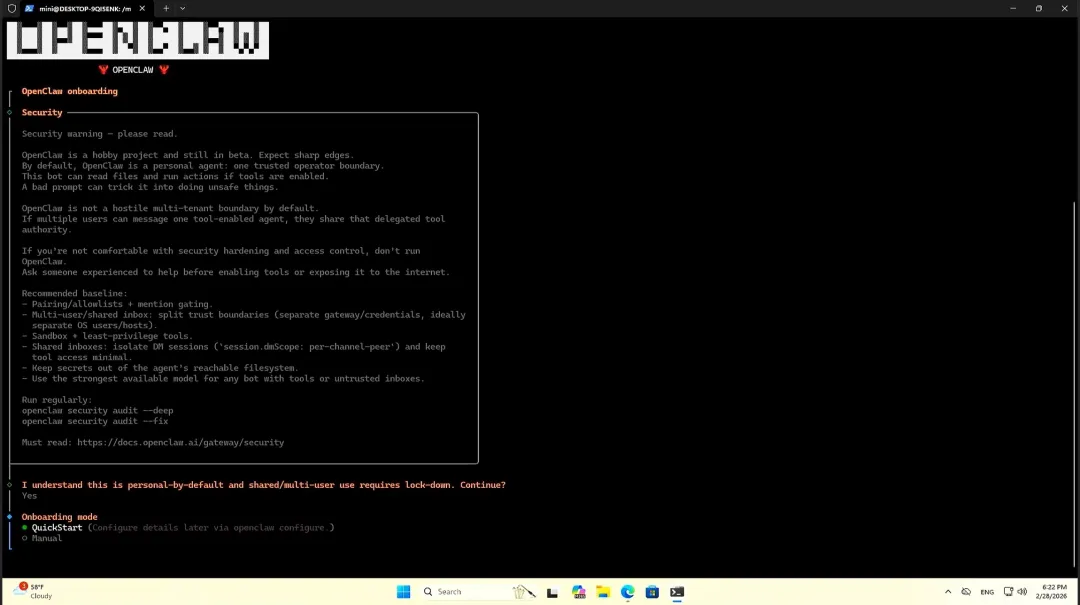Viewport: 1080px width, 605px height.
Task: Click the 'openclaw security audit --deep' command text
Action: pos(97,411)
